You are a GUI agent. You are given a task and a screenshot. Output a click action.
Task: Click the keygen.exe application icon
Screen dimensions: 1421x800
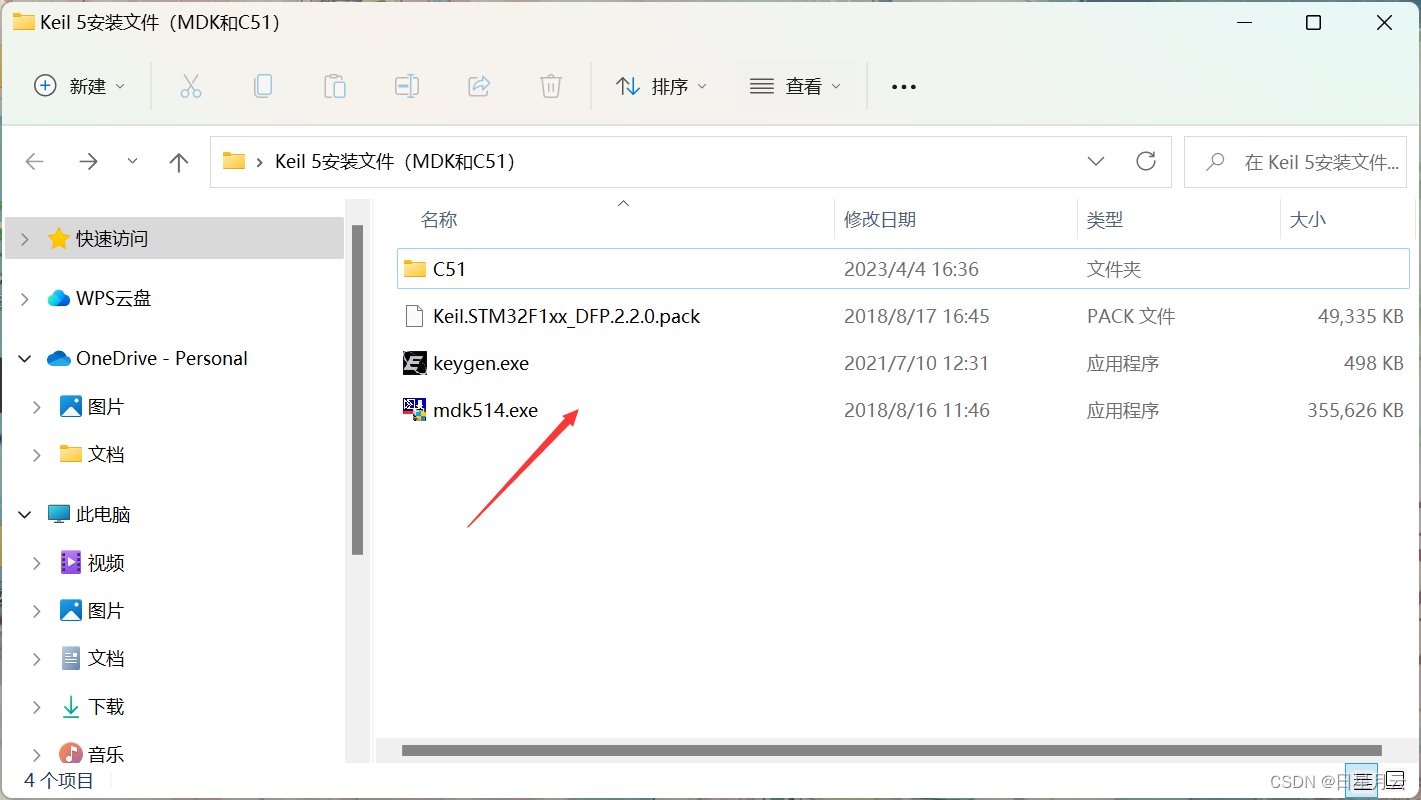coord(415,363)
